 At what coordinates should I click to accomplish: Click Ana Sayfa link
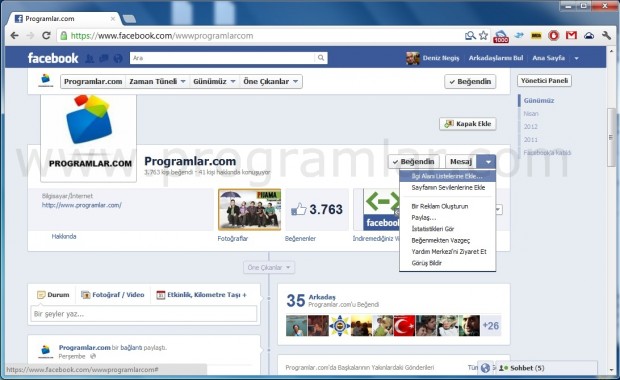coord(548,58)
